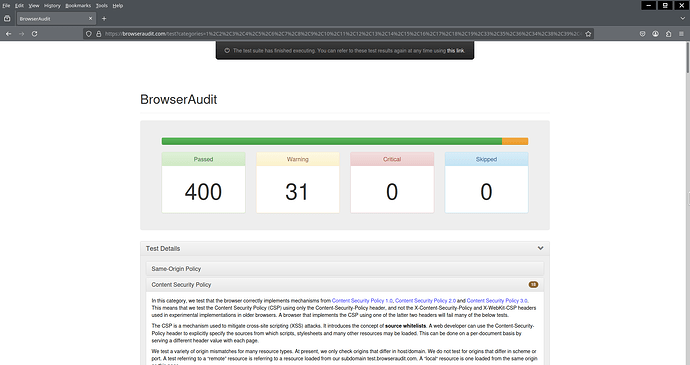Open the Content Security Policy 2.0 link
The height and width of the screenshot is (365, 690).
[x=426, y=301]
